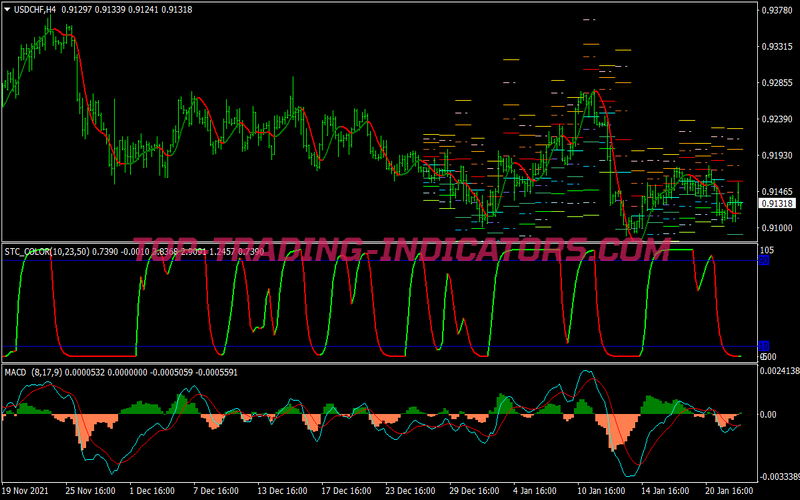This screenshot has height=500, width=800.
Task: Select the 0.00 MACD zero level label
Action: click(768, 415)
